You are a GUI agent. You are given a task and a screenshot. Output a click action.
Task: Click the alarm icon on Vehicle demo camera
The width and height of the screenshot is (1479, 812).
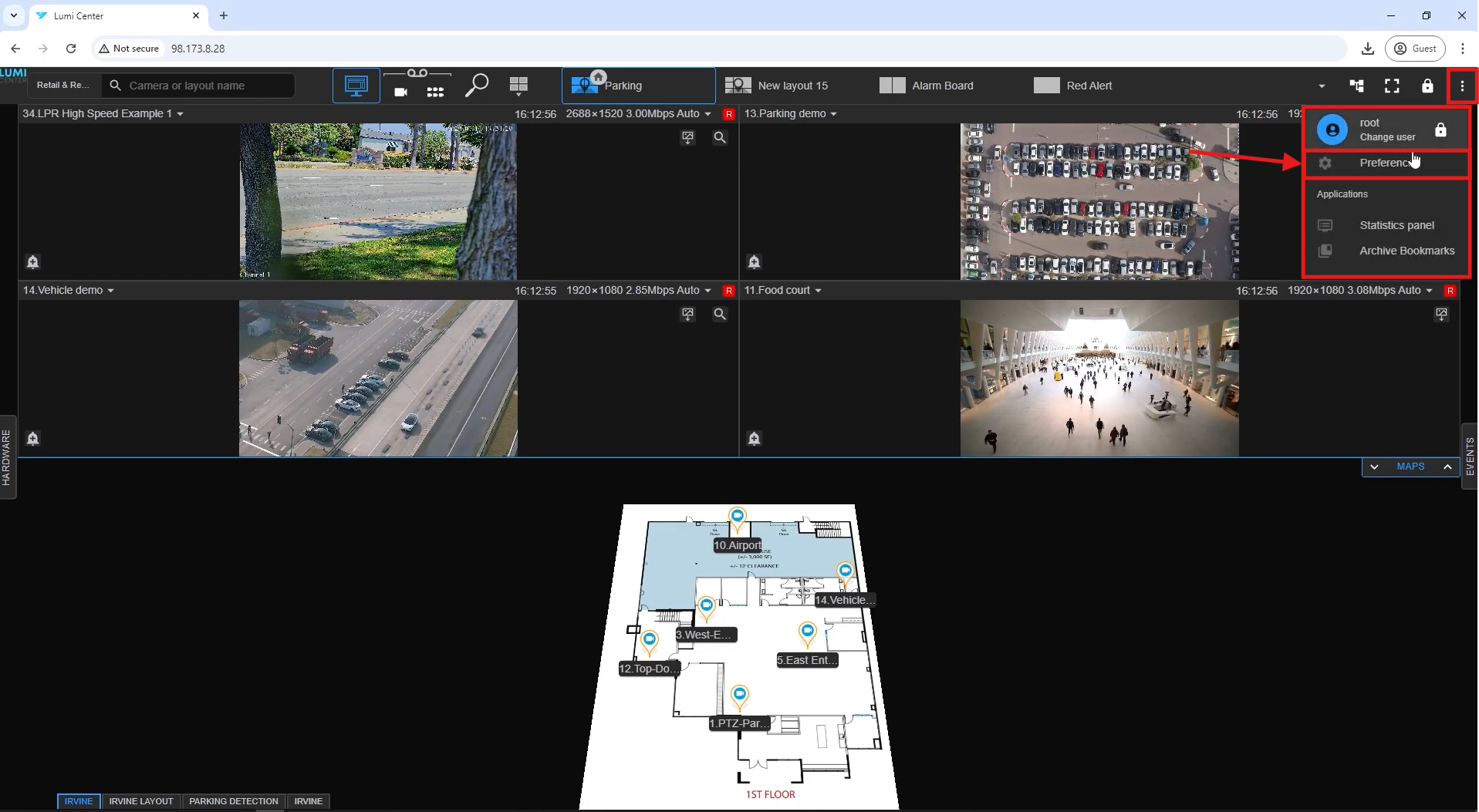(x=32, y=439)
